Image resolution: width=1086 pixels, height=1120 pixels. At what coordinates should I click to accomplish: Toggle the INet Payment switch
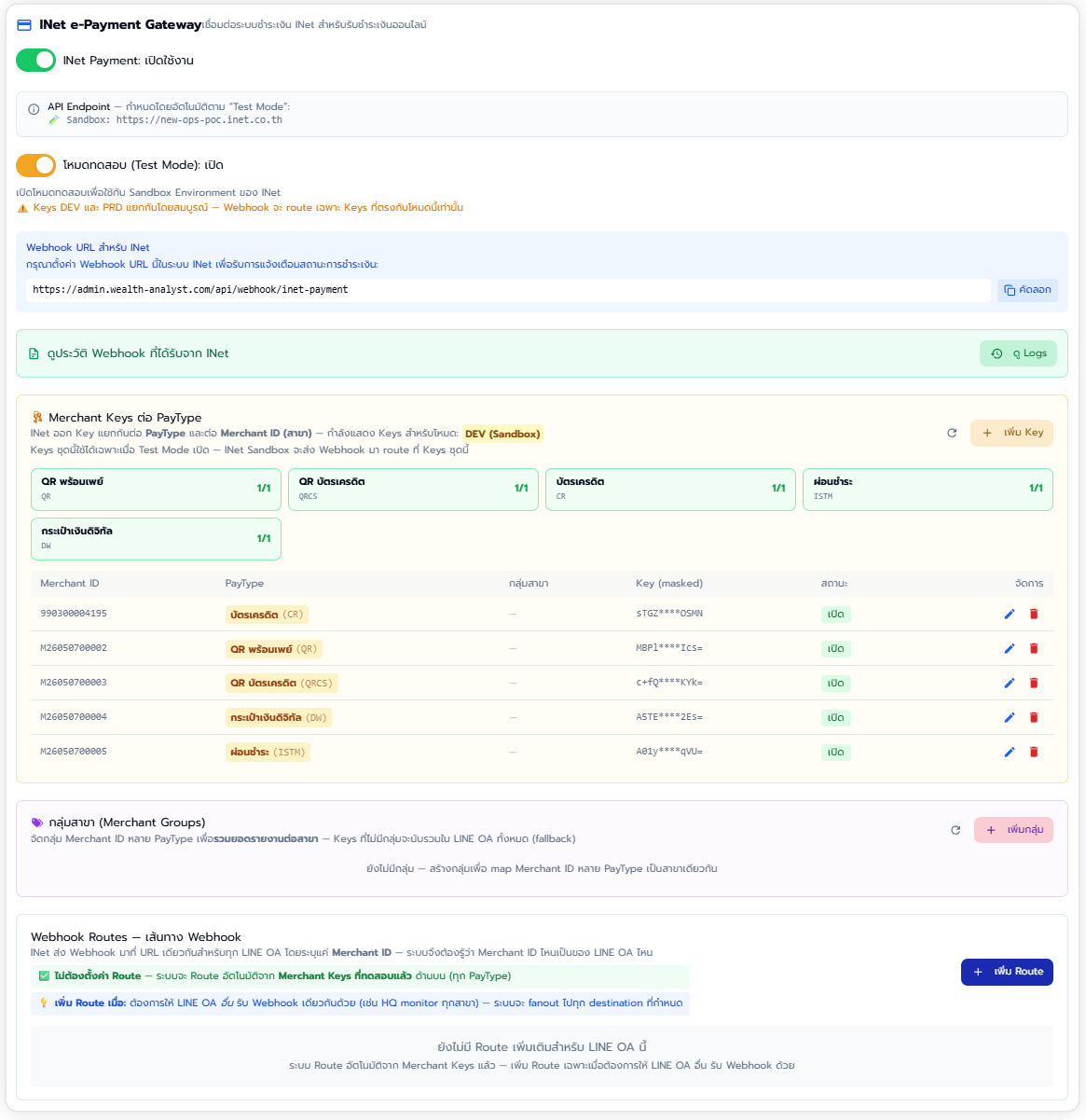tap(36, 61)
